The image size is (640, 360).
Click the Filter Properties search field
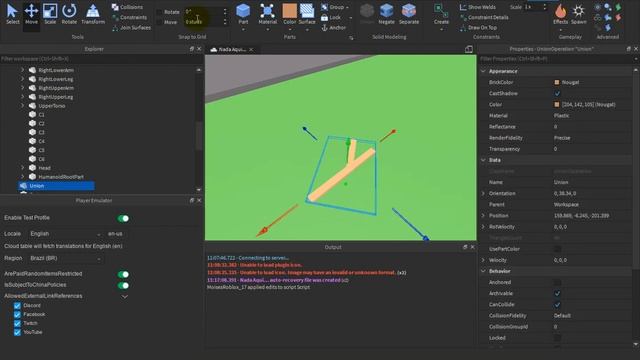point(557,59)
